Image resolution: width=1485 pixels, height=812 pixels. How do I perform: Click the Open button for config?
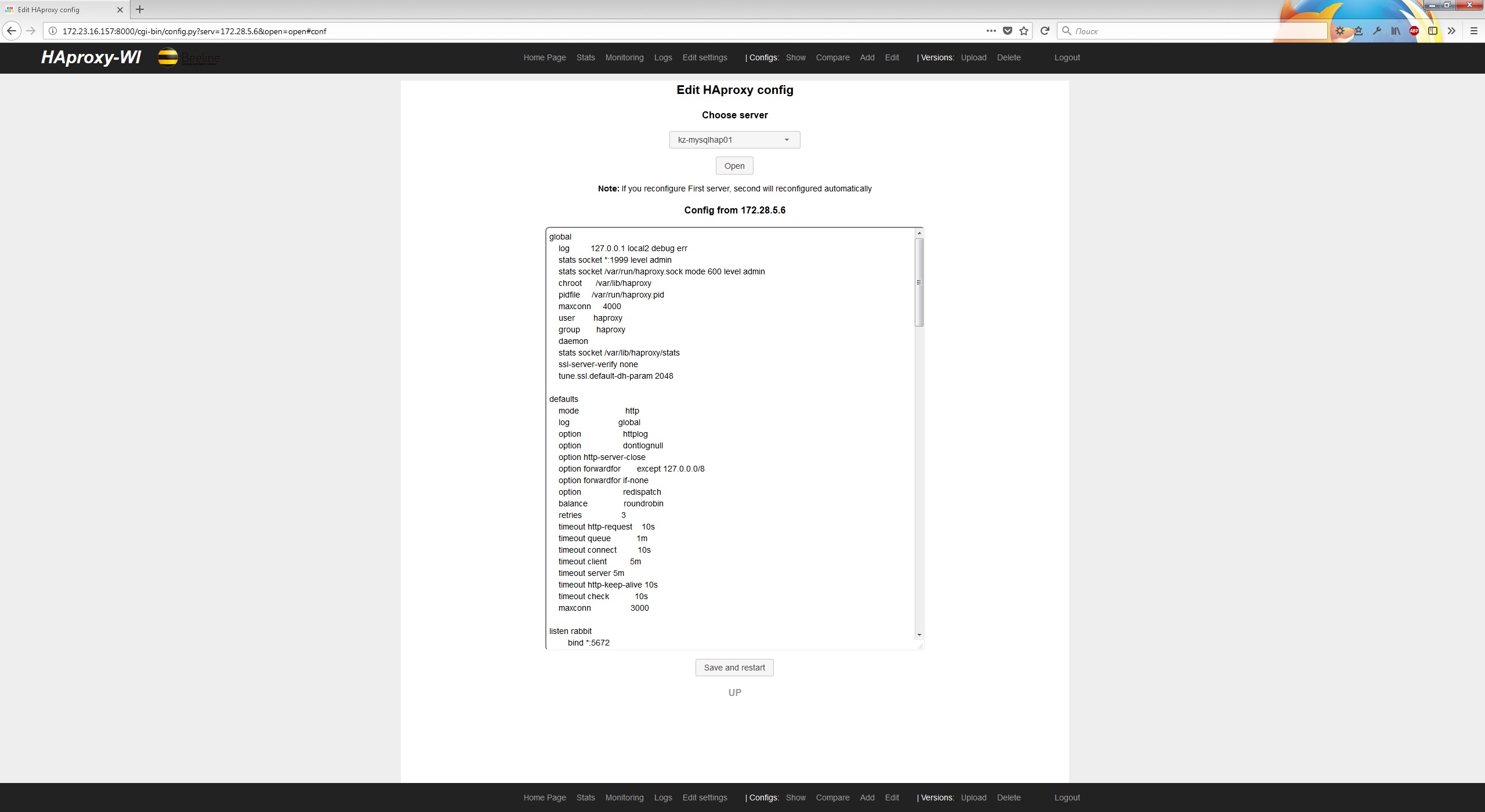[734, 165]
